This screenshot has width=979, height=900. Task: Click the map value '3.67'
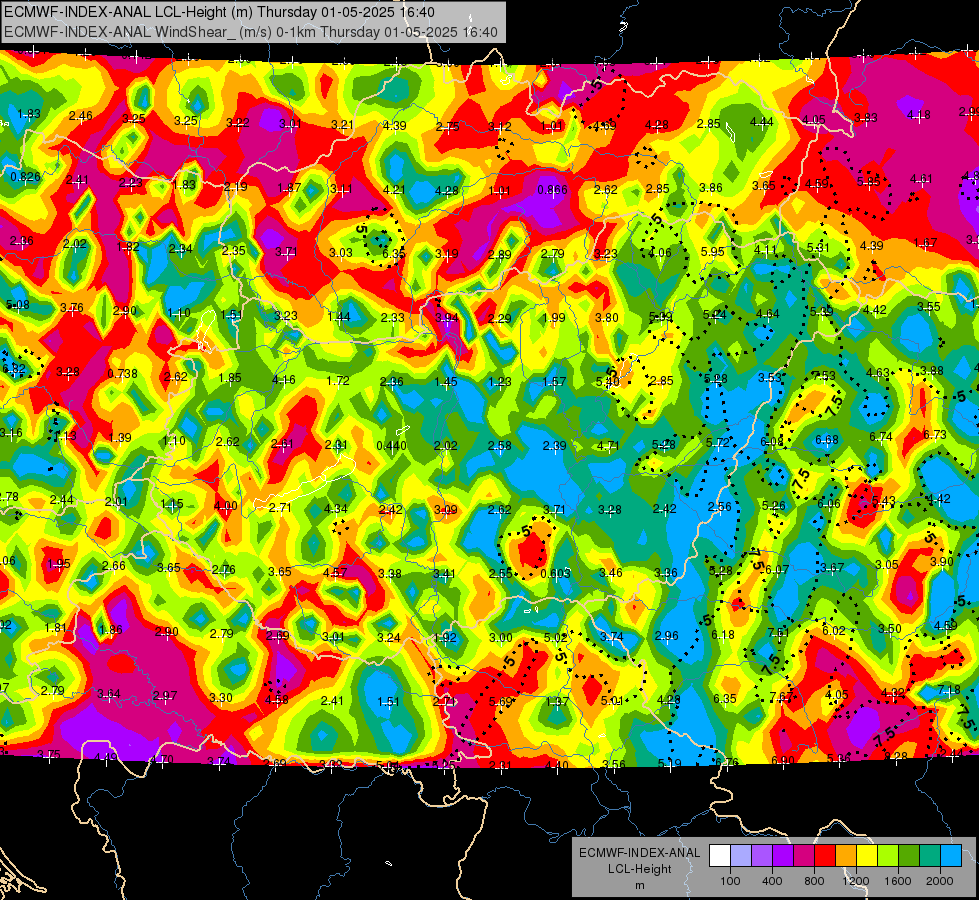tap(832, 567)
